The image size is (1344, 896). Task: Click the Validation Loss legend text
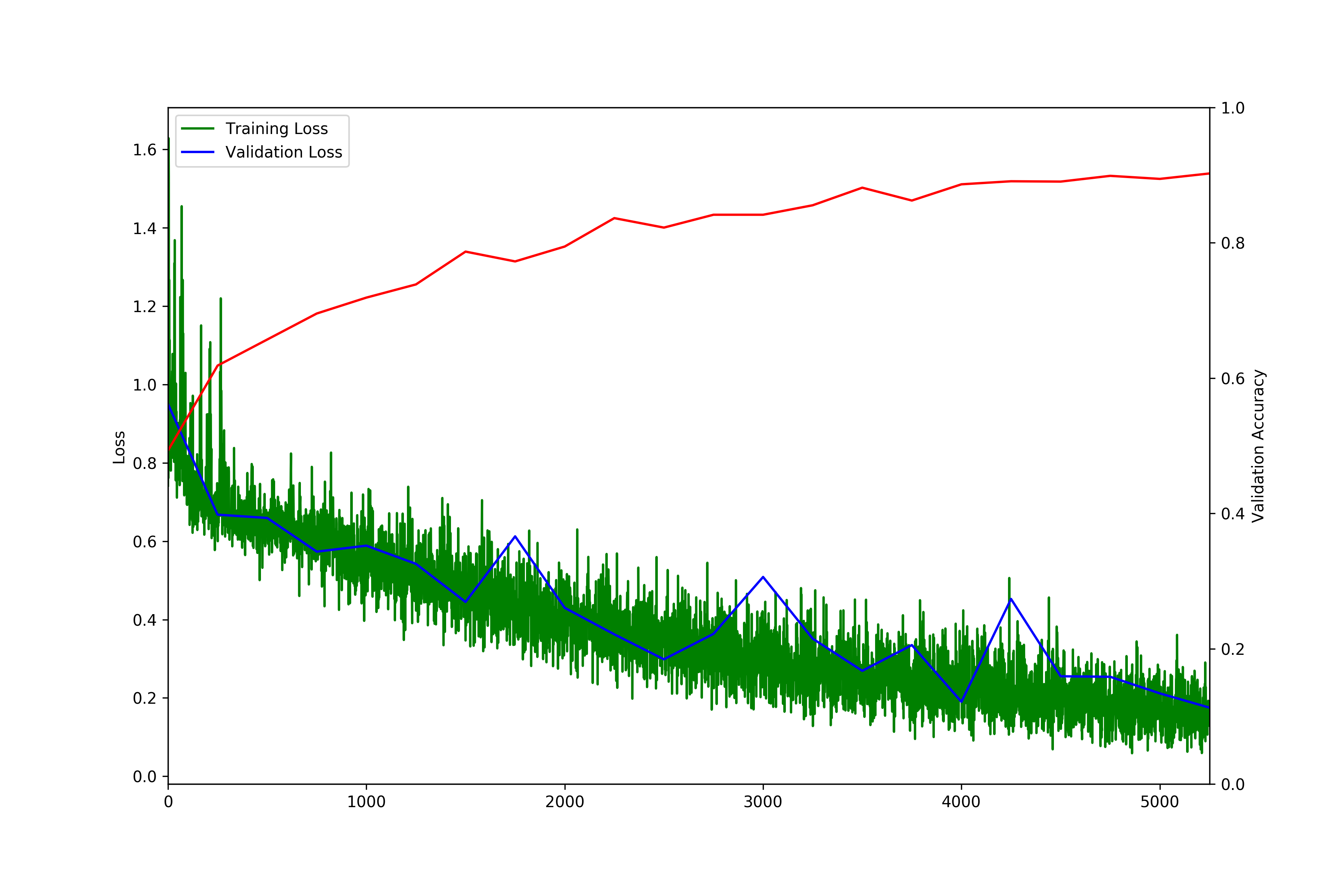pyautogui.click(x=283, y=152)
